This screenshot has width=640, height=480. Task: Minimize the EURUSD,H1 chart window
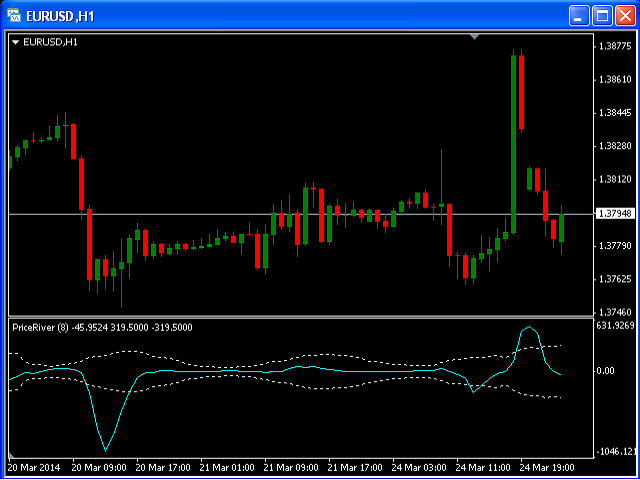[578, 16]
